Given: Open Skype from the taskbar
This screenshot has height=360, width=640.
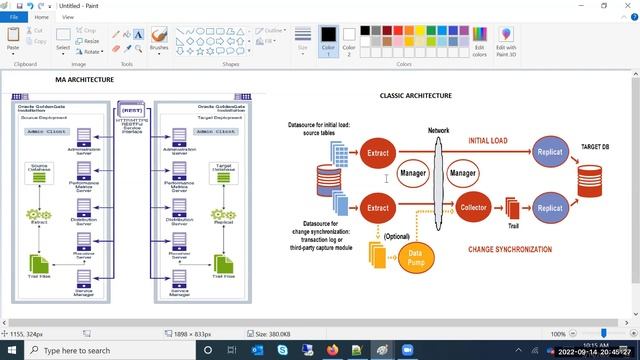Looking at the screenshot, I should [x=282, y=350].
